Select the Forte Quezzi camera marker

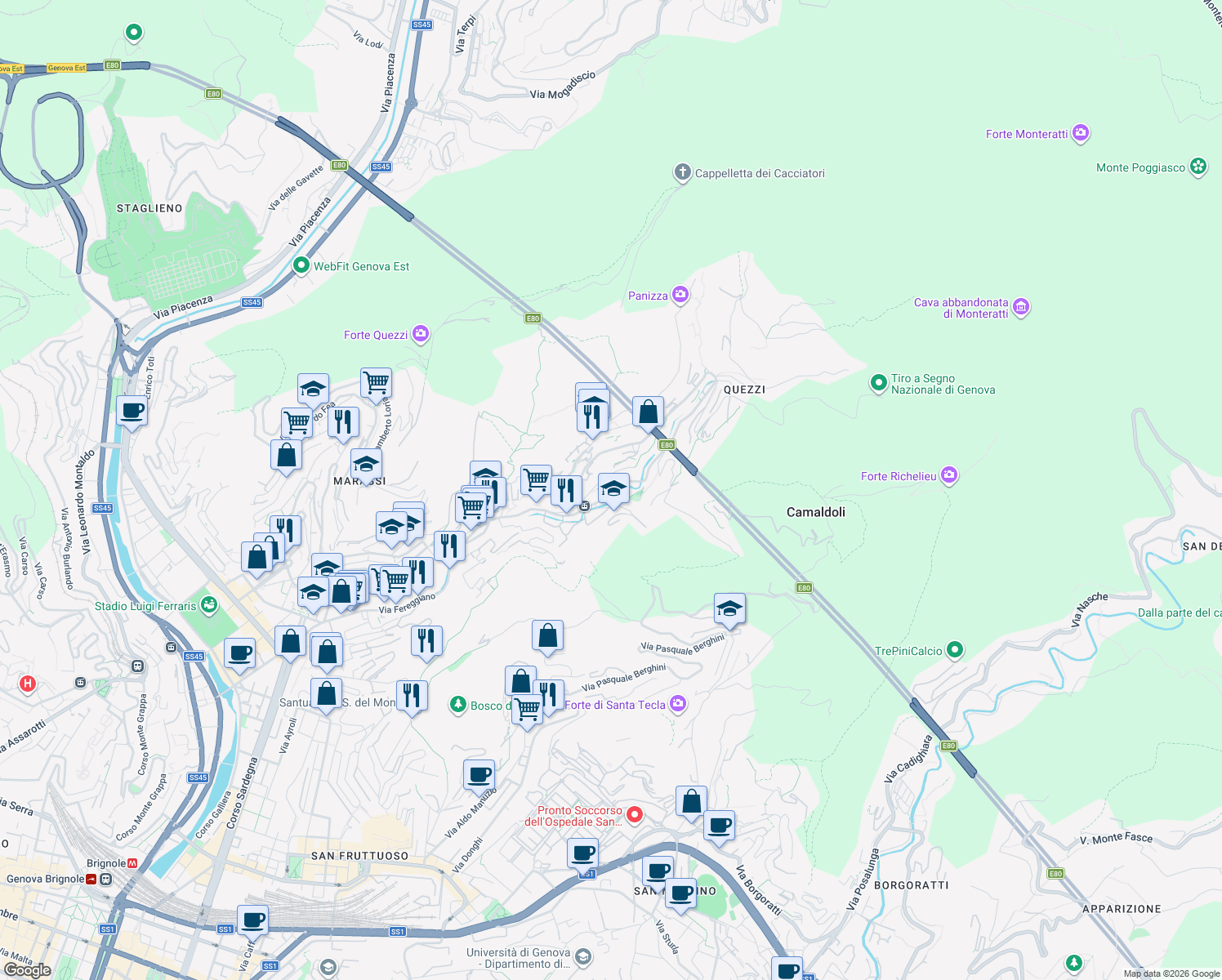tap(421, 334)
